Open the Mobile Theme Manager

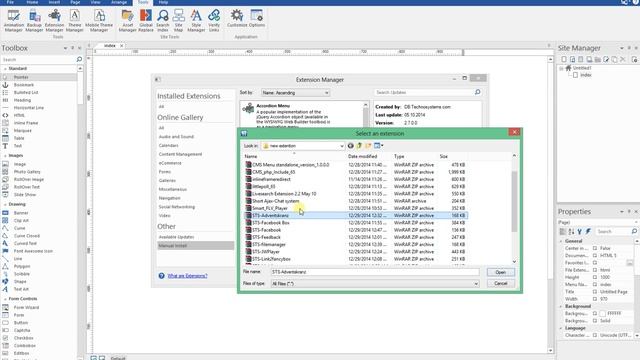99,20
